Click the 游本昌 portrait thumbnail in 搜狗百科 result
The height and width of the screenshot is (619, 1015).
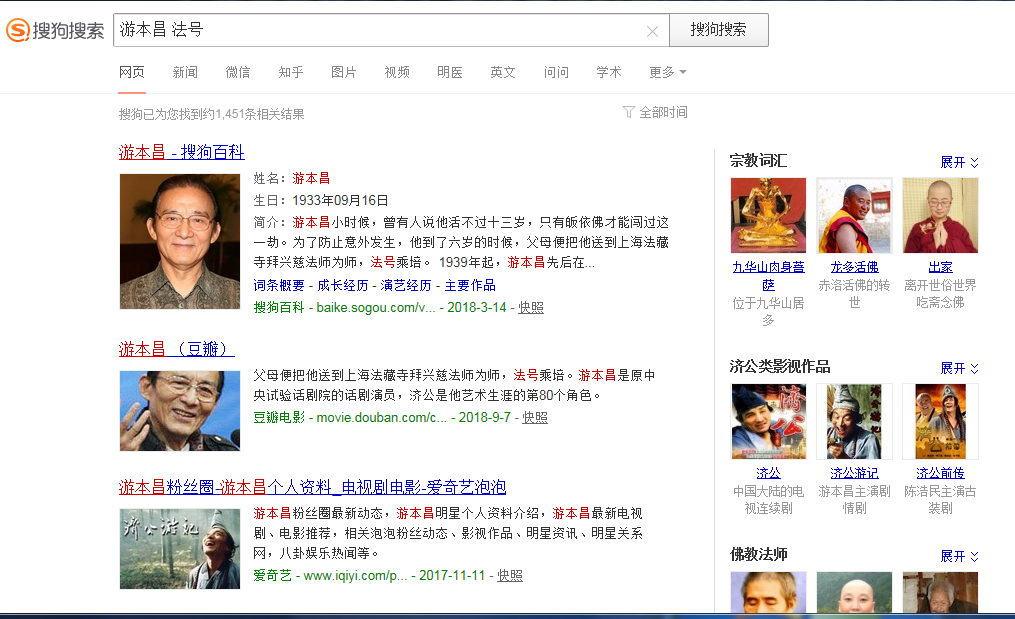(180, 241)
